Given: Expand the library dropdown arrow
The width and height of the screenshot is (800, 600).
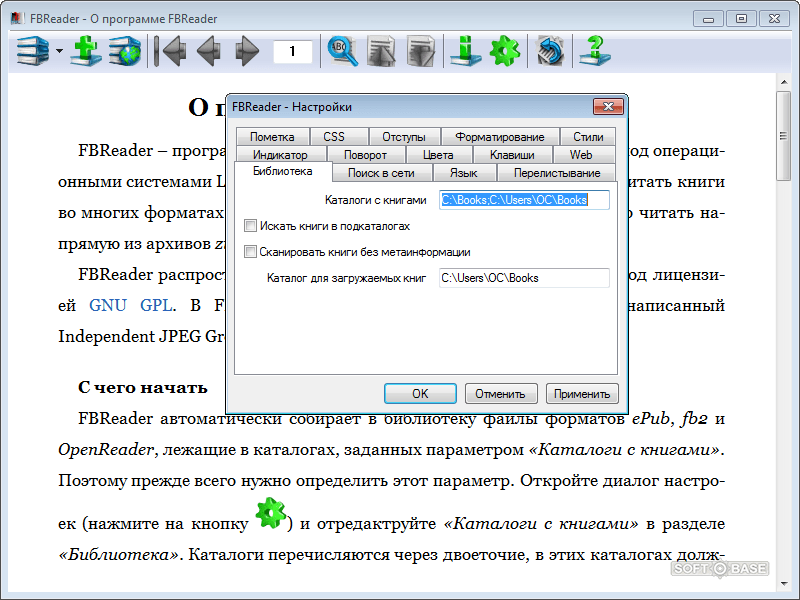Looking at the screenshot, I should click(60, 51).
